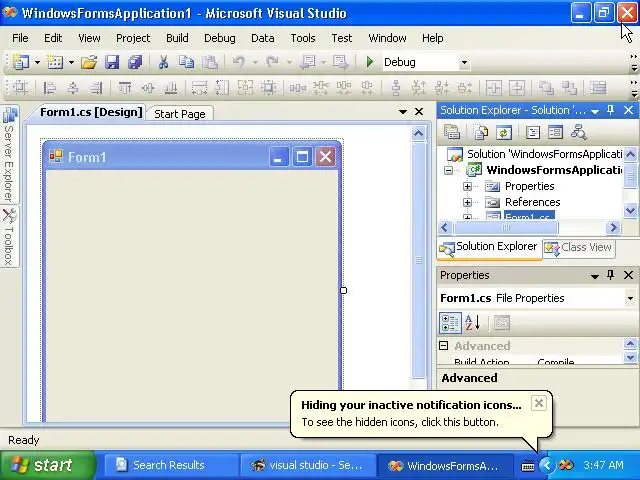Screen dimensions: 640x480
Task: Open the File menu
Action: point(20,38)
